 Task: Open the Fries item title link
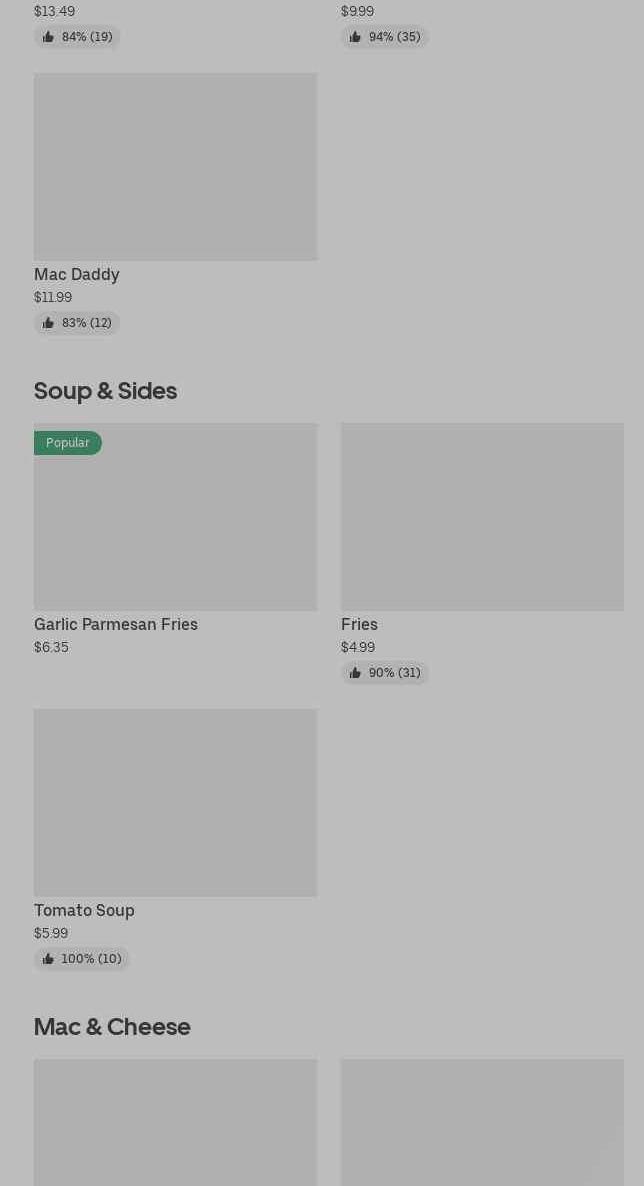pos(359,624)
